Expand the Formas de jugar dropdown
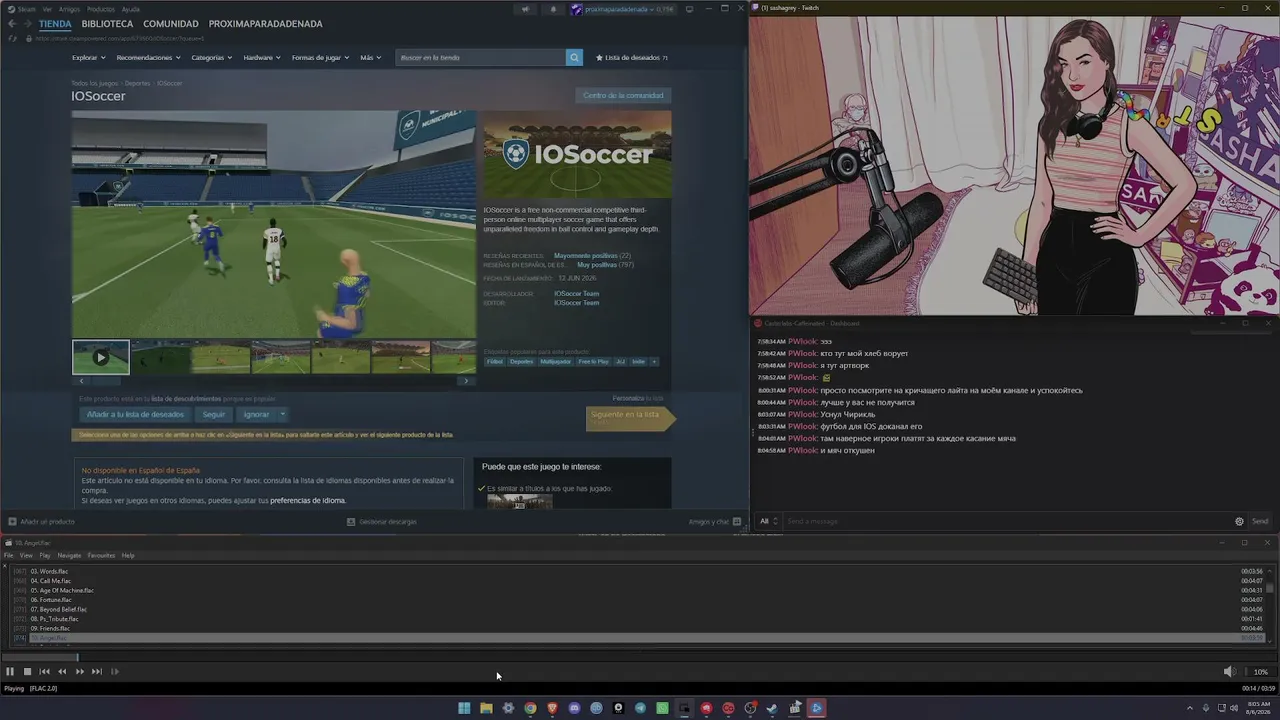This screenshot has height=720, width=1280. pyautogui.click(x=320, y=58)
